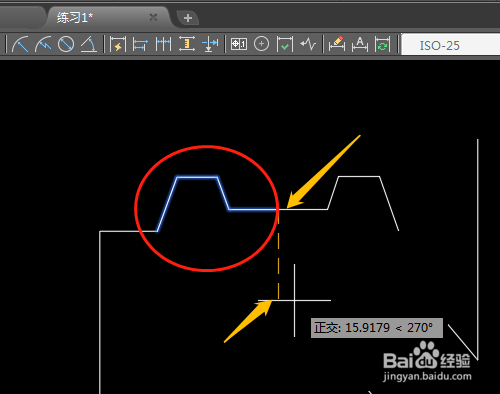Click the 正交: 15.9179 < 270° tooltip
The image size is (500, 394).
coord(377,328)
